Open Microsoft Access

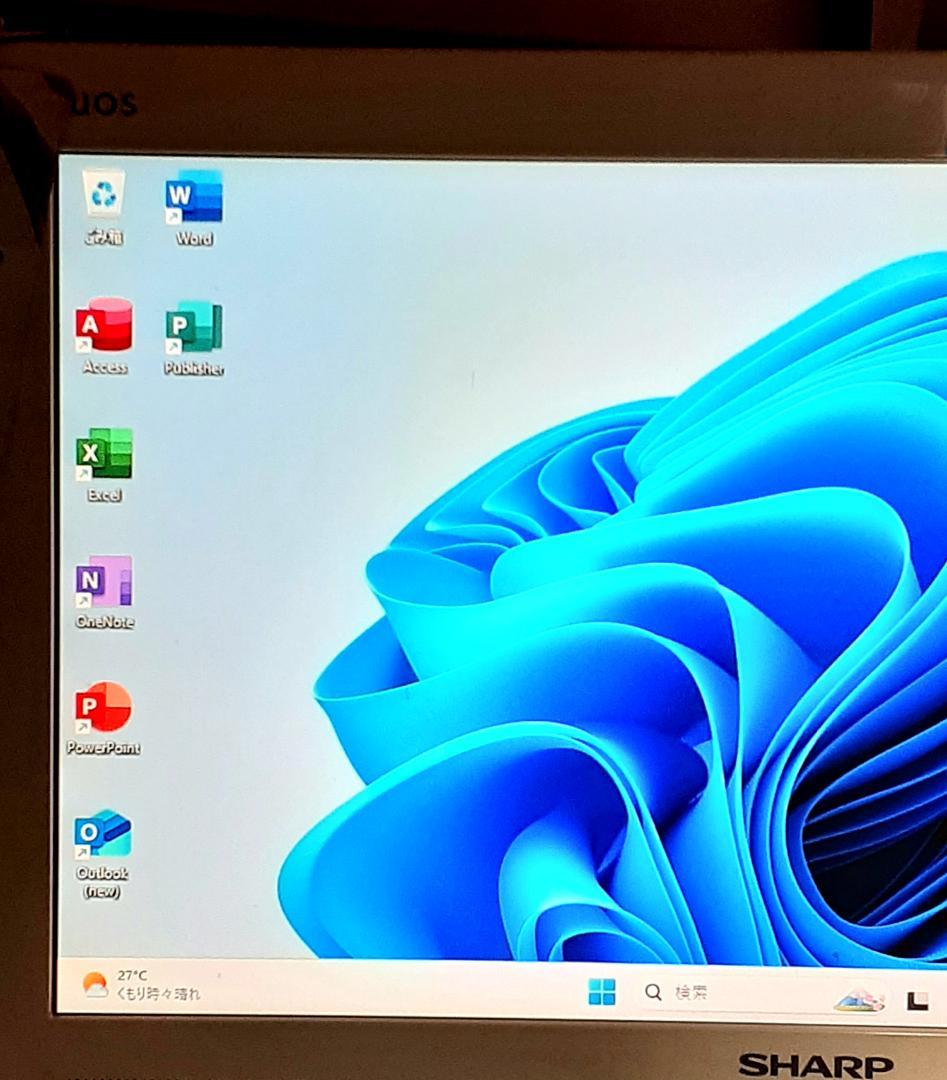coord(105,328)
